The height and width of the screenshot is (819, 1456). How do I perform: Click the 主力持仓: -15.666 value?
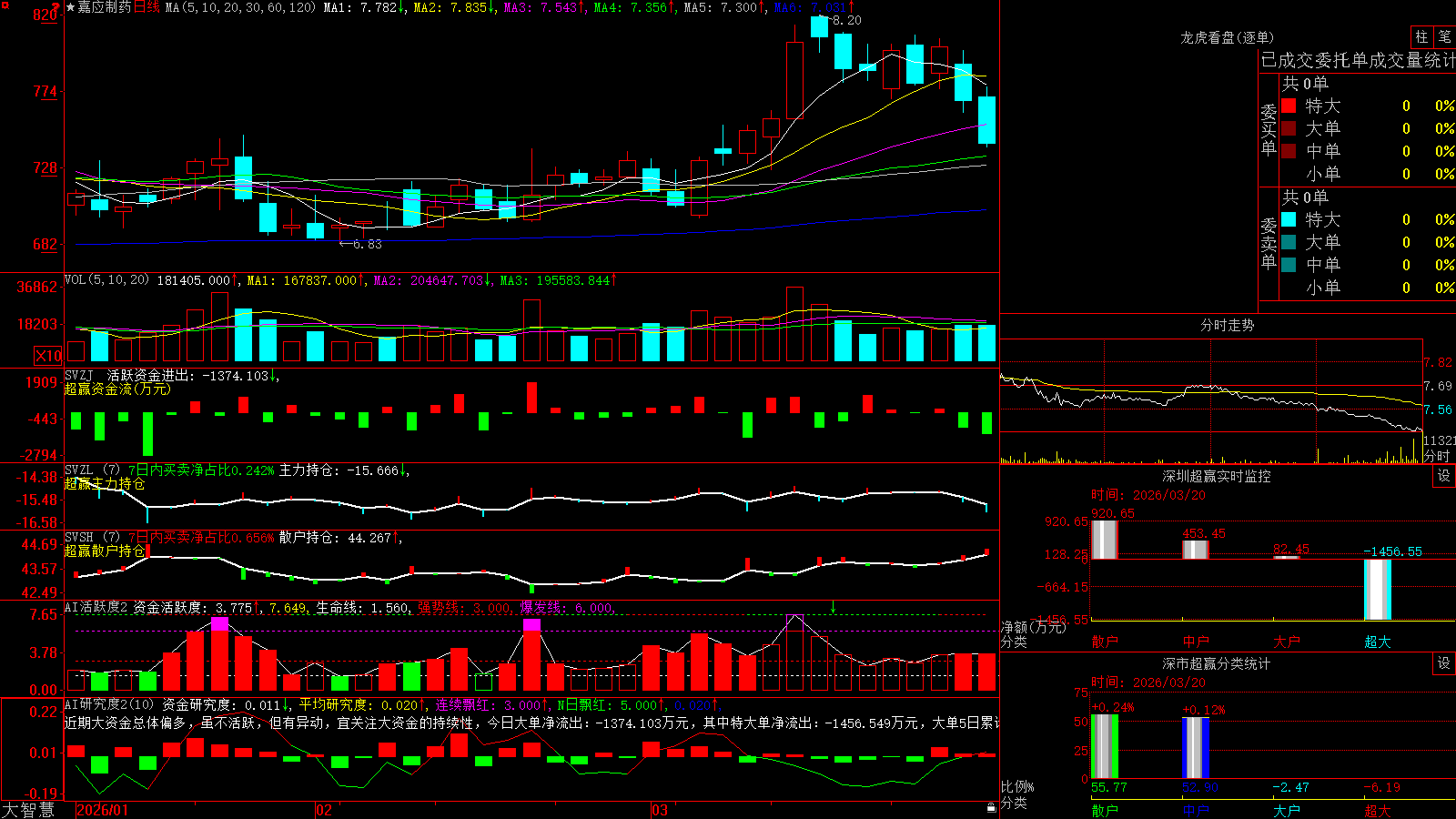pyautogui.click(x=339, y=470)
